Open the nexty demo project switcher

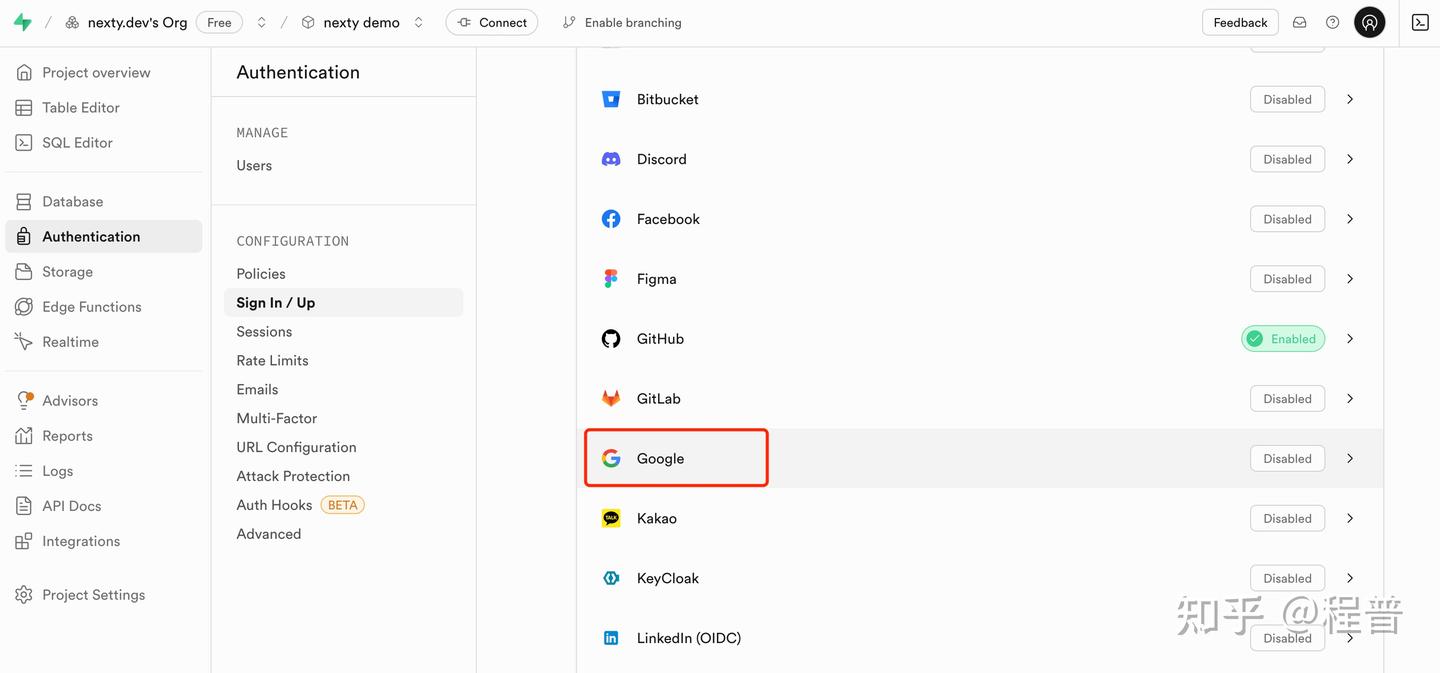pyautogui.click(x=418, y=22)
